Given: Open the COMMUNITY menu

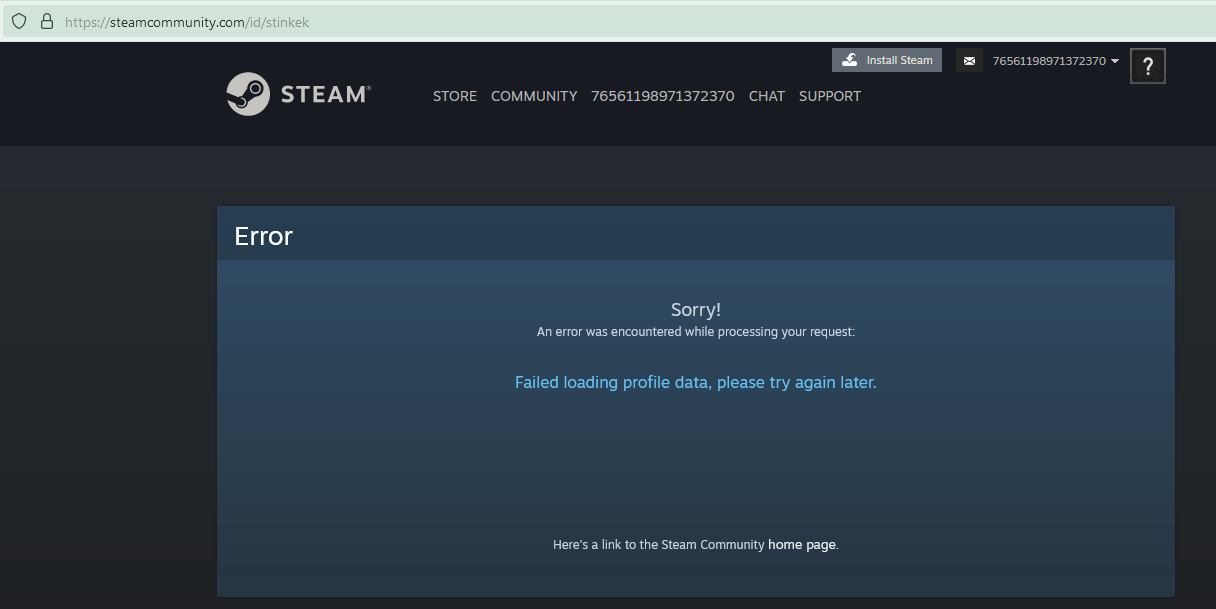Looking at the screenshot, I should 534,96.
